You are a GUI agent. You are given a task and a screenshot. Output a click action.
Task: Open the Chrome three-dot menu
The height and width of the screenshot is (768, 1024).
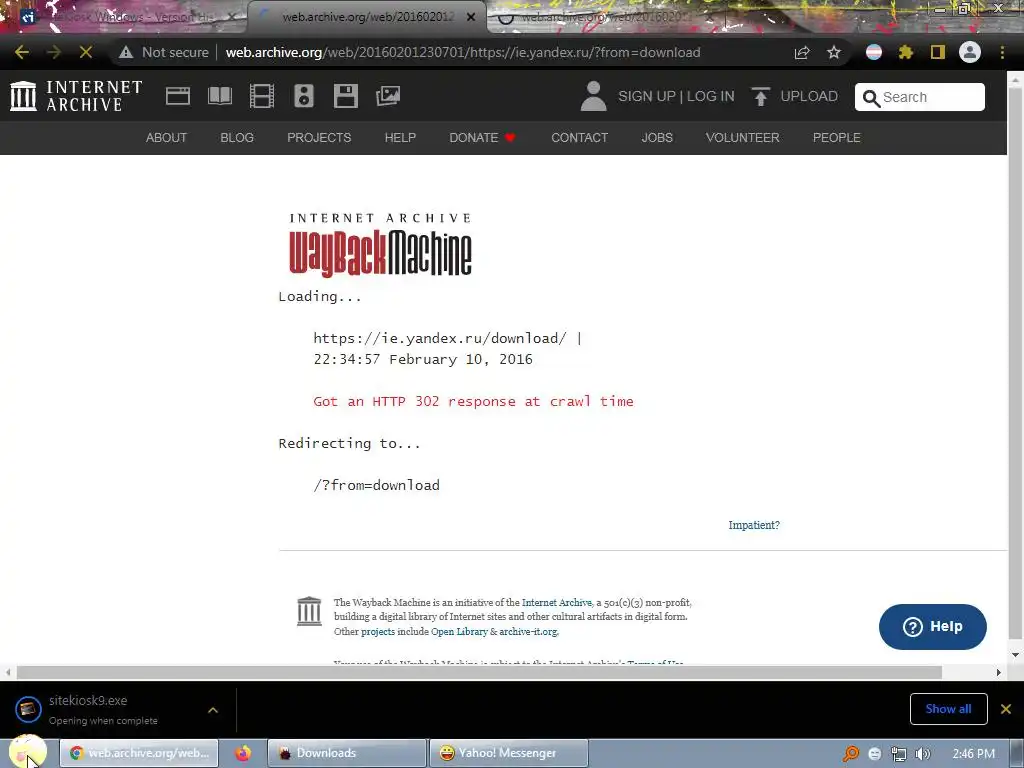click(1002, 52)
